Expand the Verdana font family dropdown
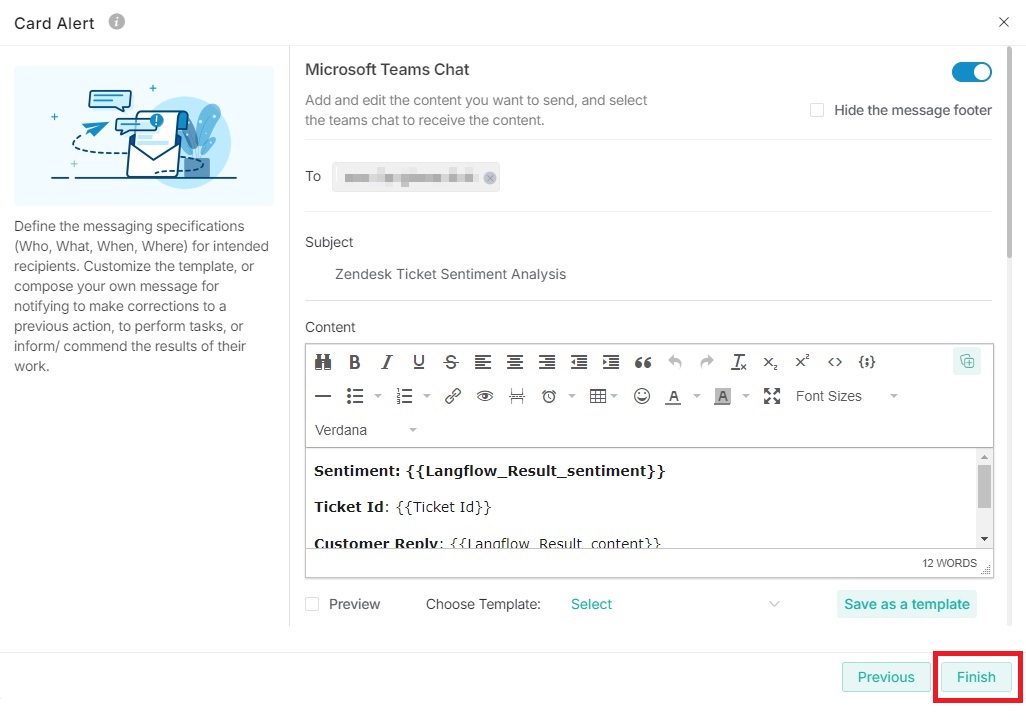1026x723 pixels. tap(366, 430)
